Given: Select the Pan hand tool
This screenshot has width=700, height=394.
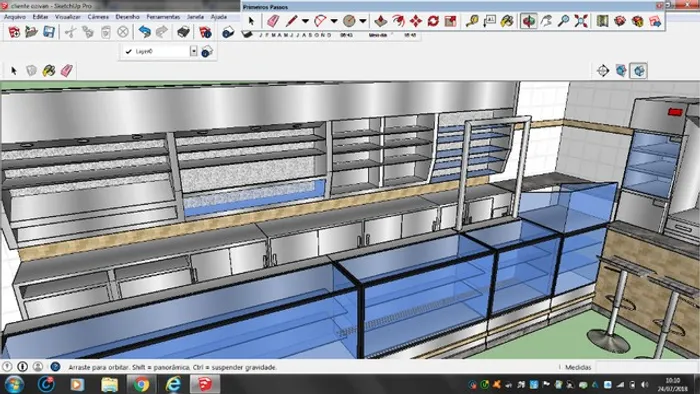Looking at the screenshot, I should (546, 21).
